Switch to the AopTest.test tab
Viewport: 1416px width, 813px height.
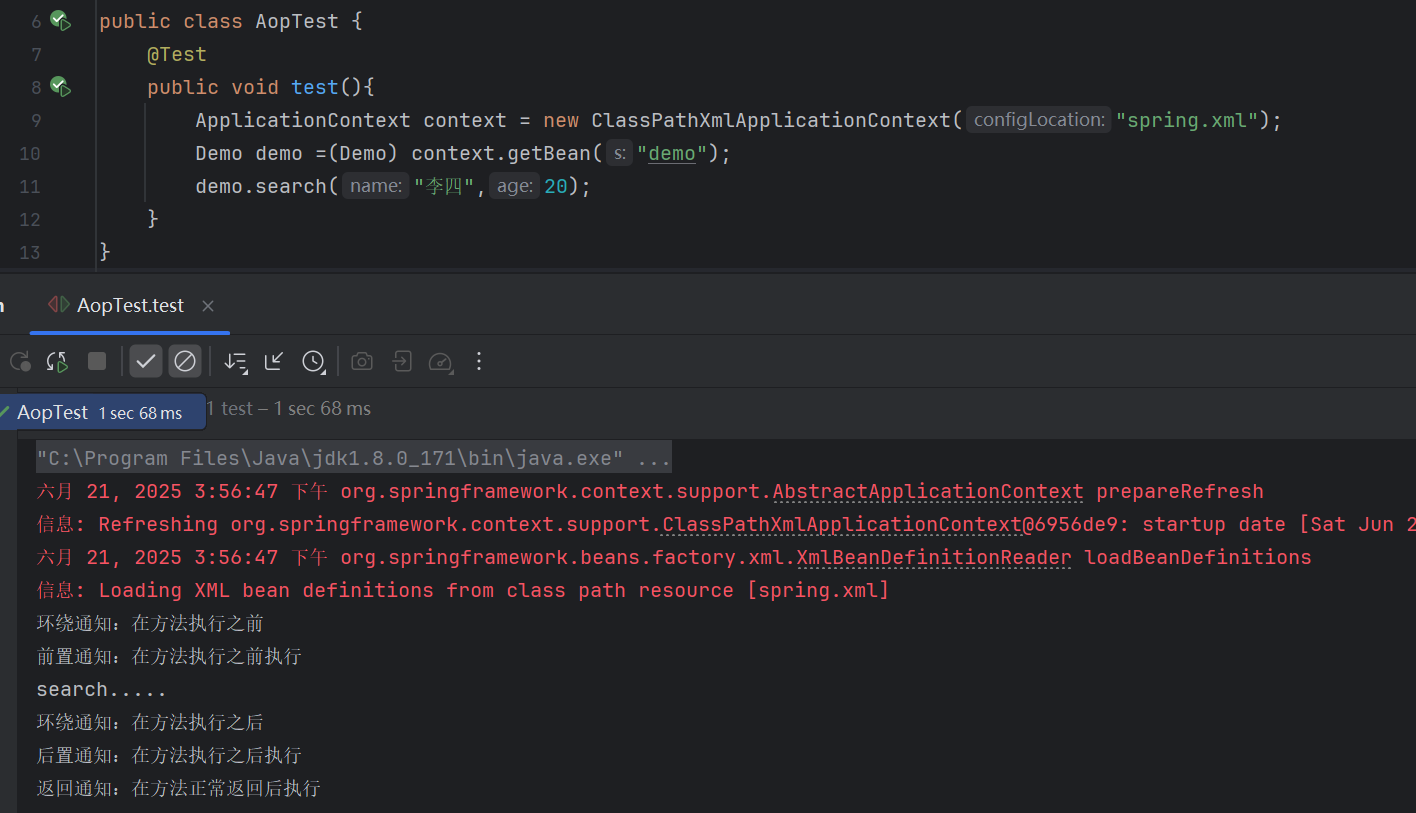129,305
